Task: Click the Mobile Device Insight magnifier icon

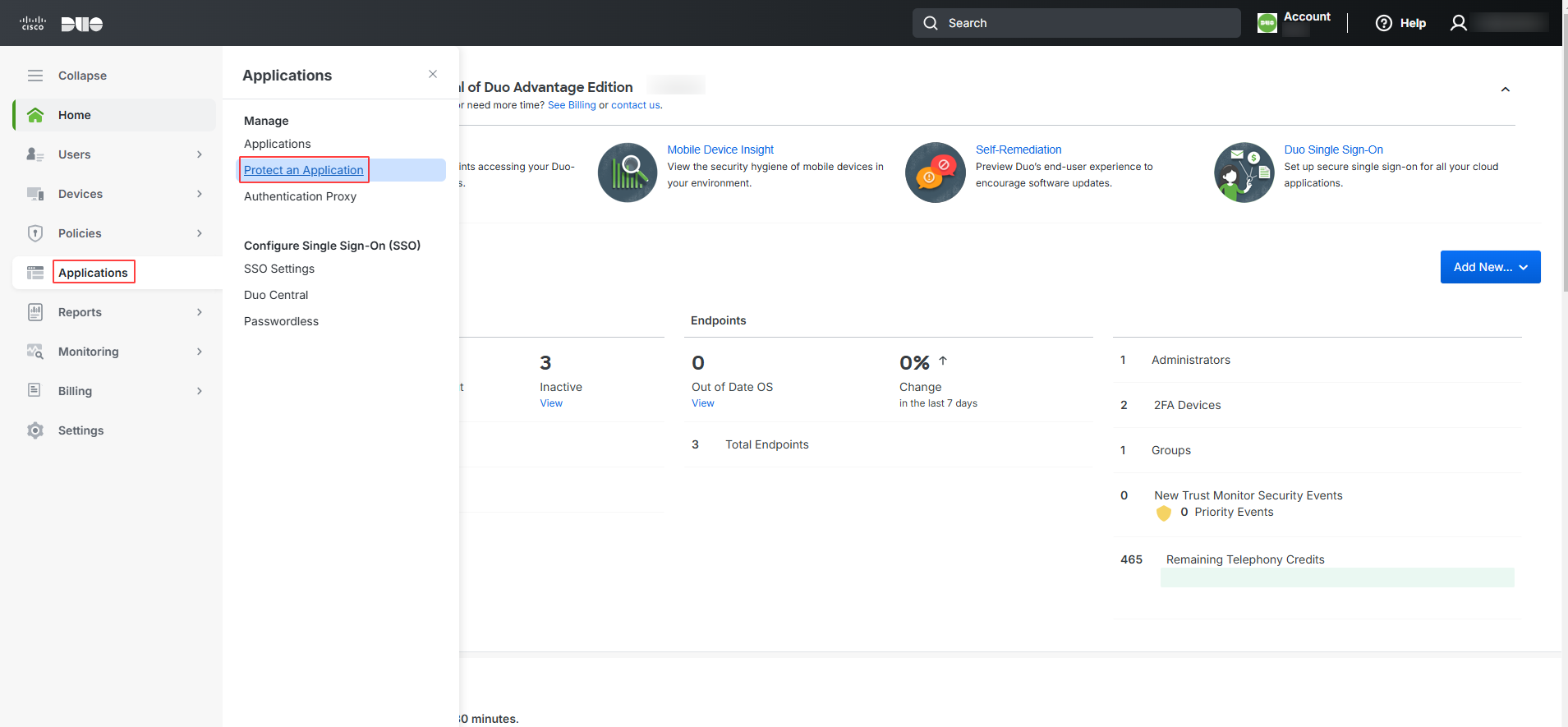Action: [628, 173]
